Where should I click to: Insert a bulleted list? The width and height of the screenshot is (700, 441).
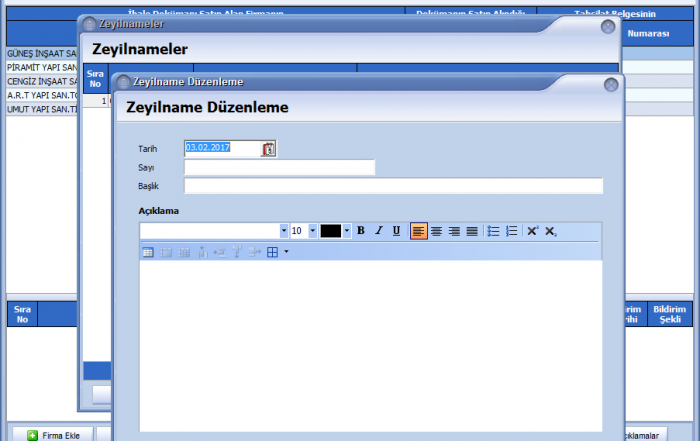point(493,231)
